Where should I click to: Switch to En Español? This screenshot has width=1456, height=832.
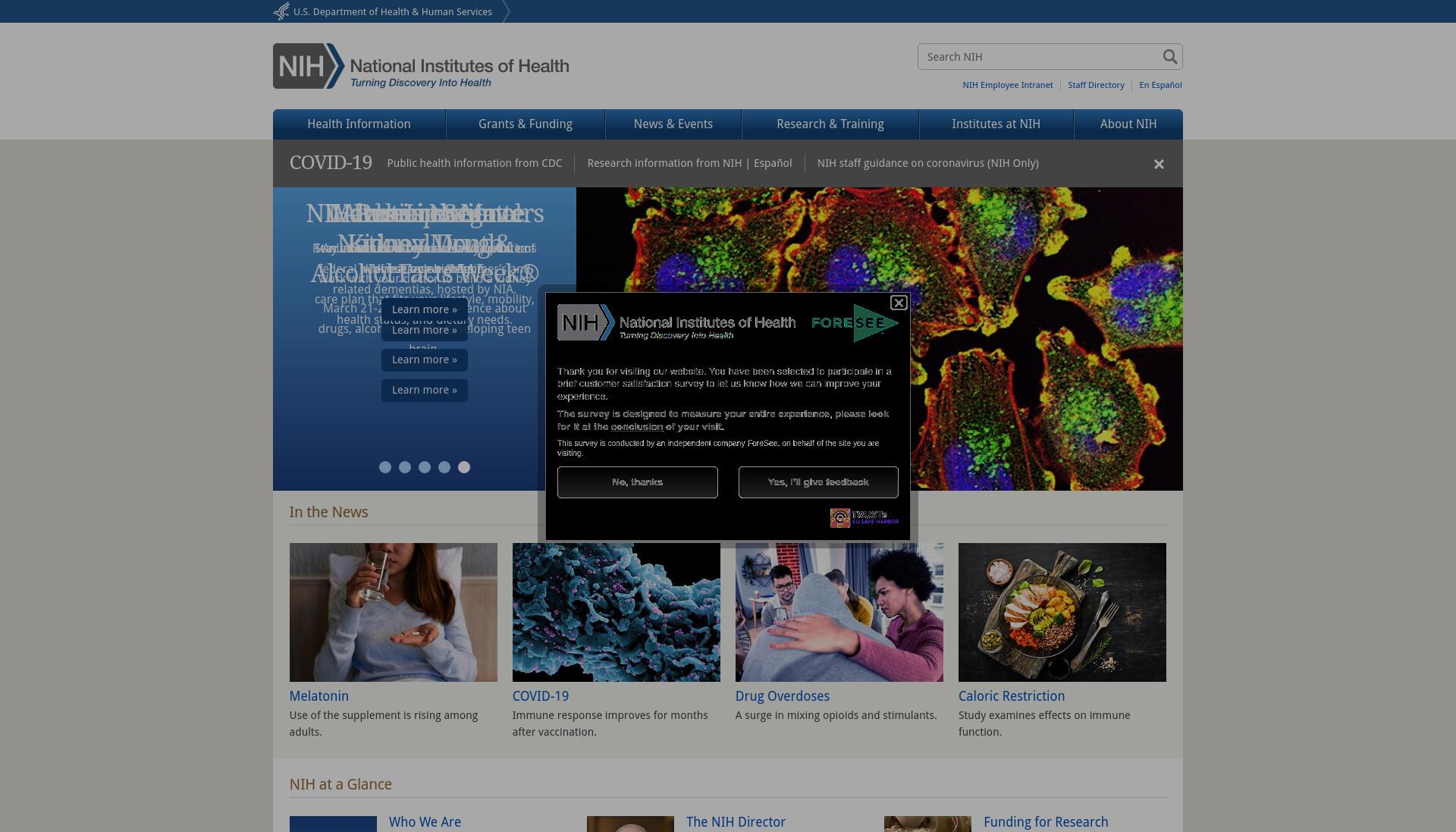1160,85
